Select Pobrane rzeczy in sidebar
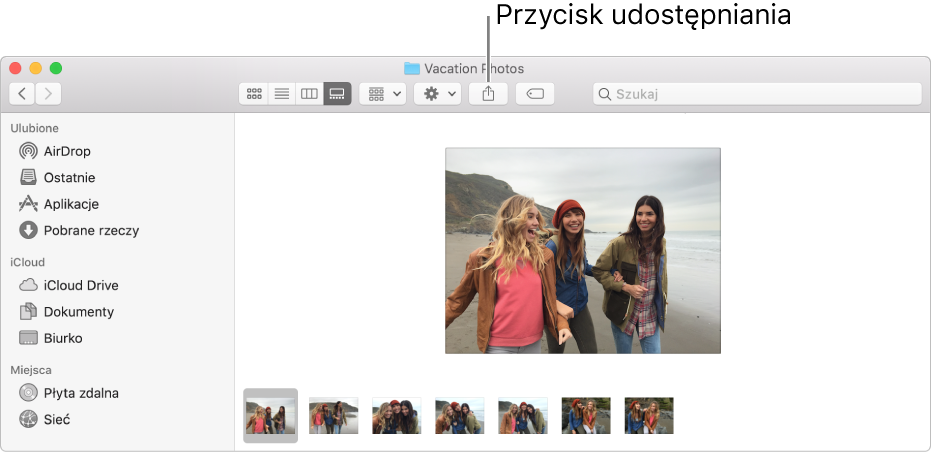Viewport: 931px width, 452px height. [90, 230]
